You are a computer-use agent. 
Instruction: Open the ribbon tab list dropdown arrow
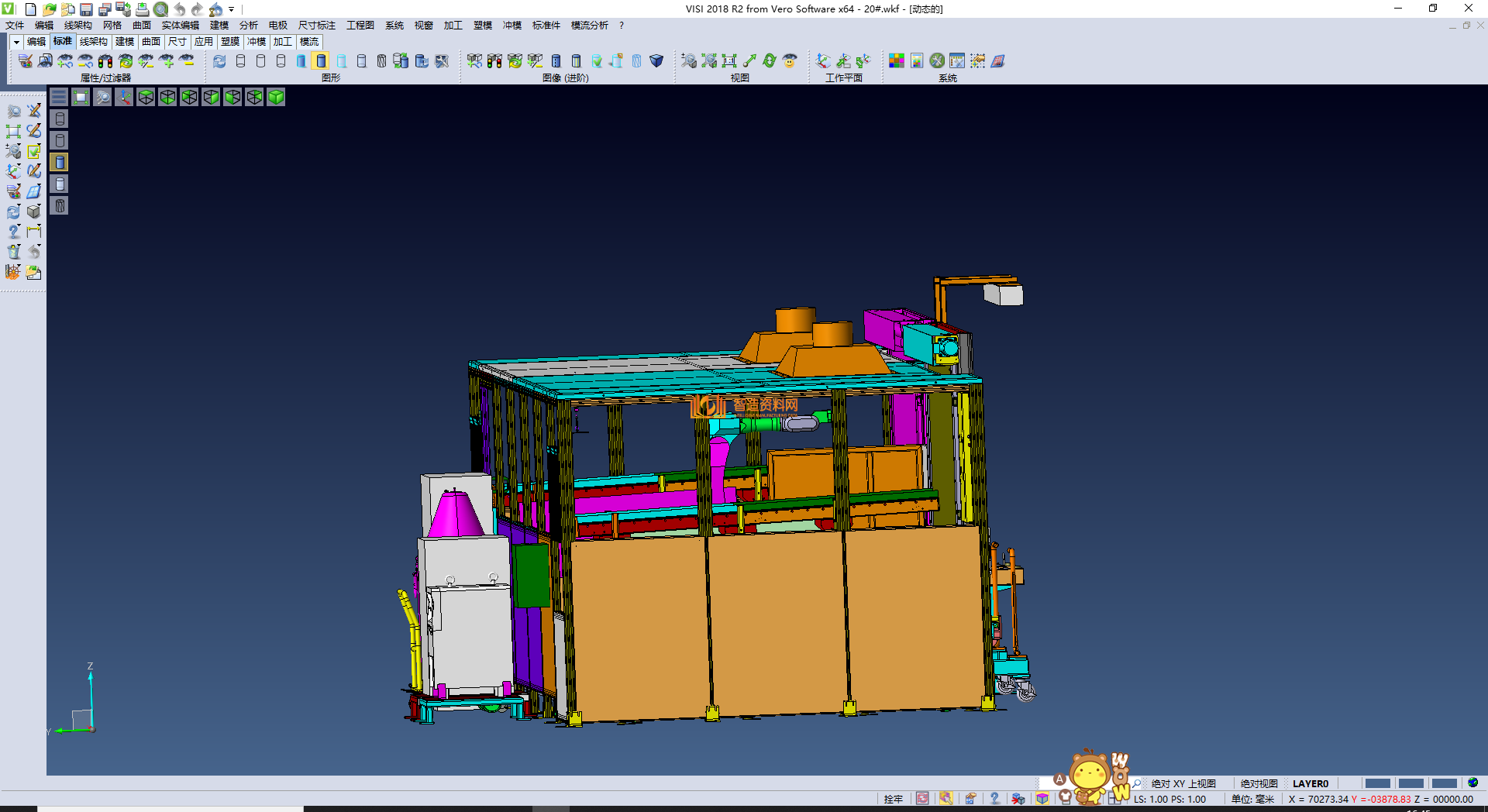point(16,42)
